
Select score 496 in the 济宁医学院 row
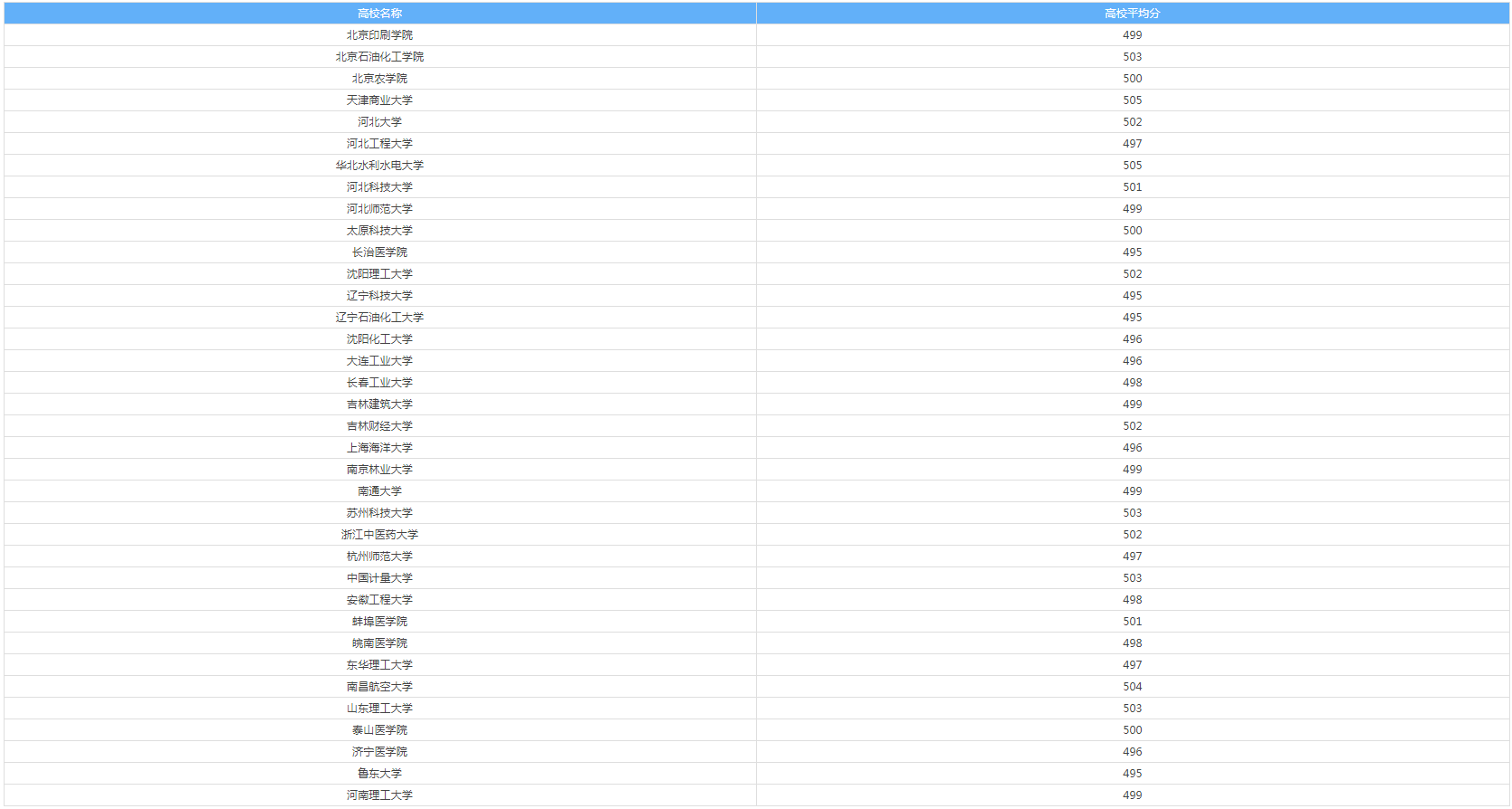click(x=1133, y=752)
